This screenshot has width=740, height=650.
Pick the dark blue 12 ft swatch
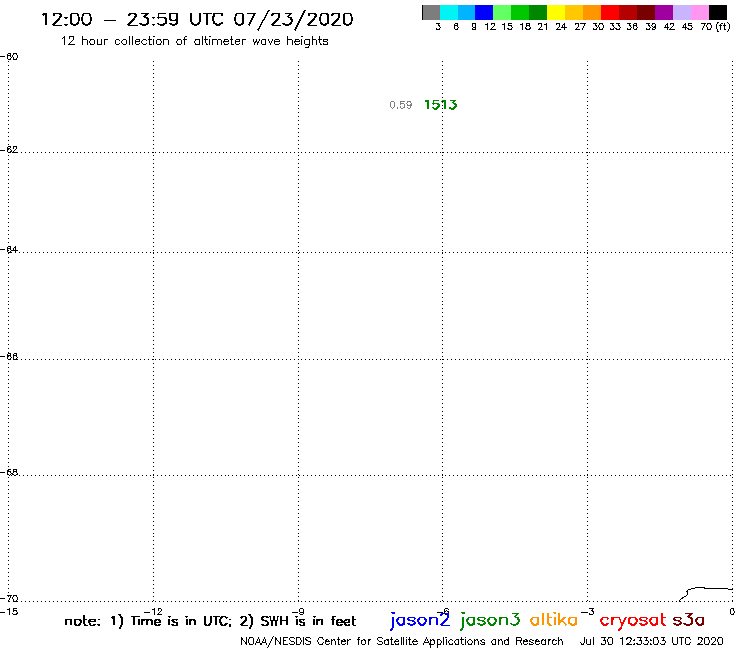(x=485, y=12)
